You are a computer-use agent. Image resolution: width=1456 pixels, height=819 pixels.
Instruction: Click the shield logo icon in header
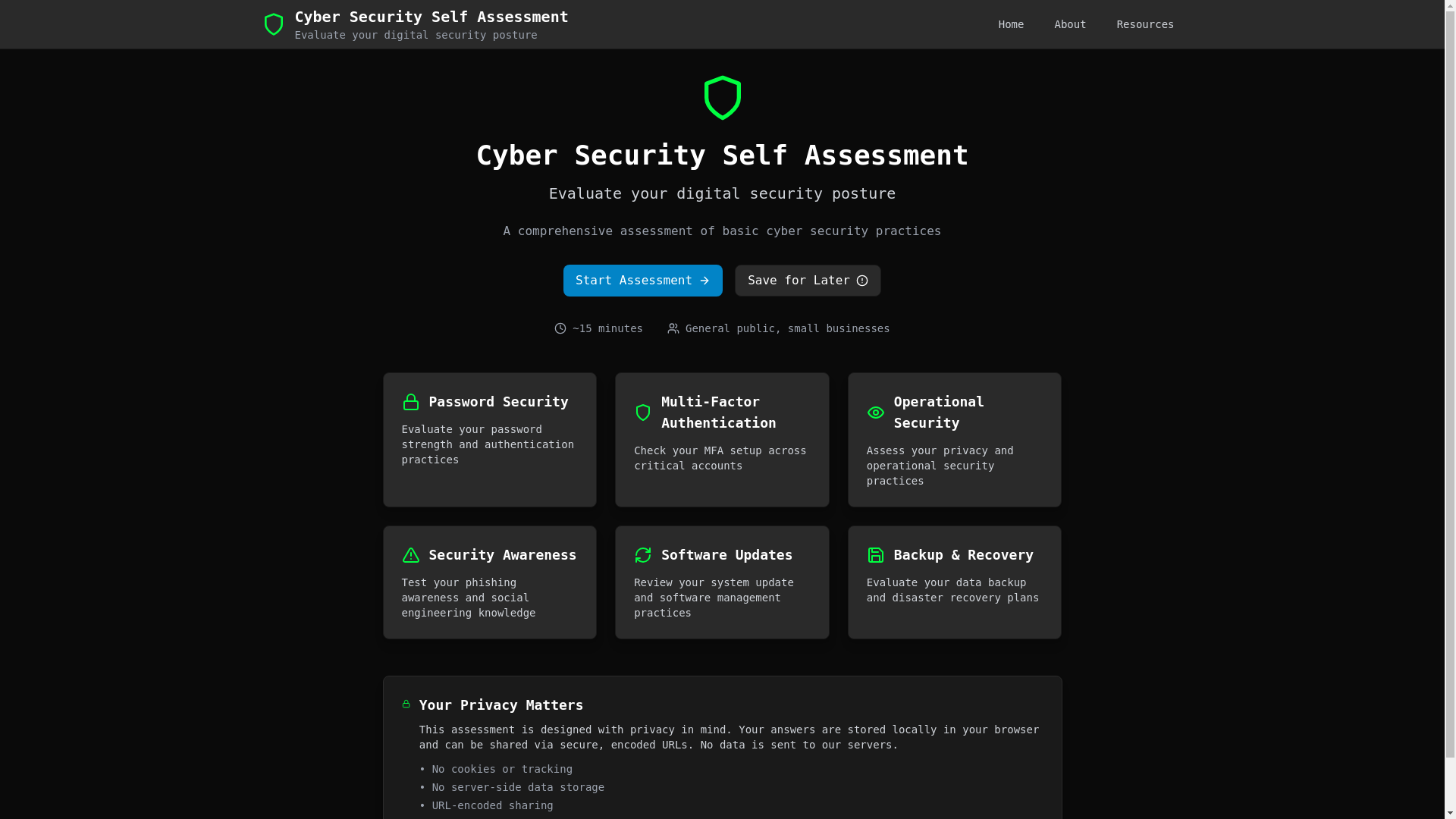point(274,24)
